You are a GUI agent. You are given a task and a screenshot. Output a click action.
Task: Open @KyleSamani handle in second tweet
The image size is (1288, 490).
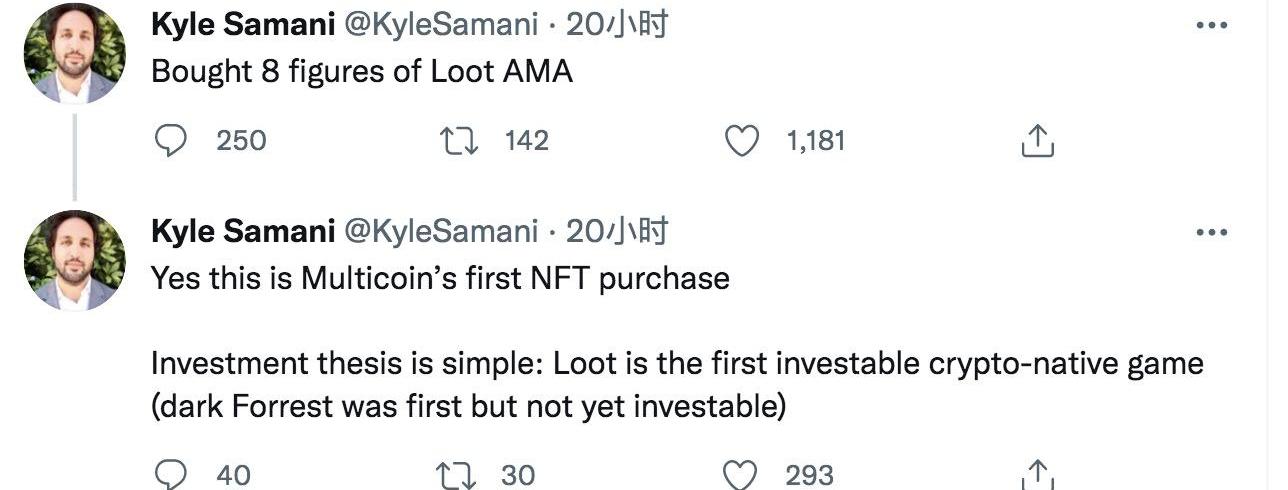click(x=441, y=232)
